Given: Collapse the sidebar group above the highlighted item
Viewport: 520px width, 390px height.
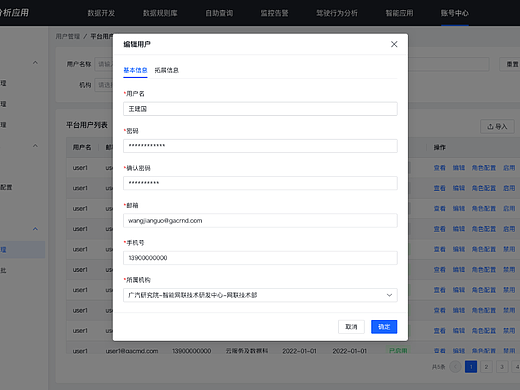Looking at the screenshot, I should pyautogui.click(x=35, y=229).
